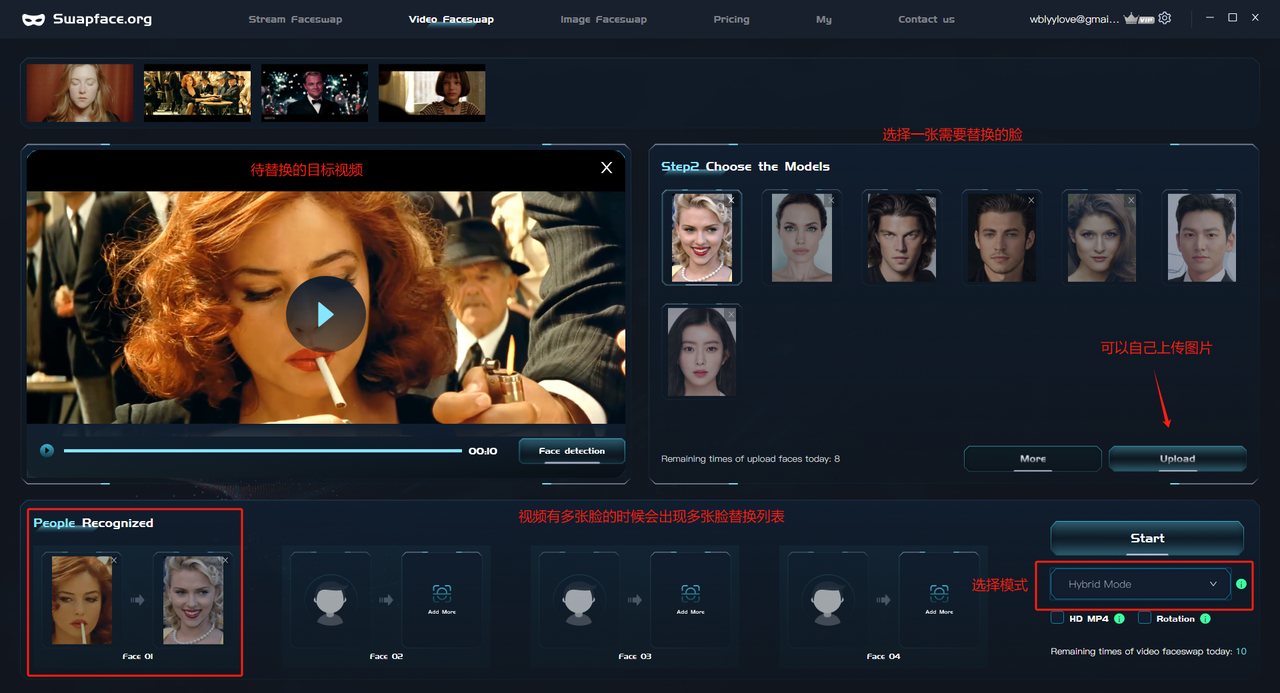Select the man in tuxedo video thumbnail
The image size is (1280, 693).
tap(314, 93)
